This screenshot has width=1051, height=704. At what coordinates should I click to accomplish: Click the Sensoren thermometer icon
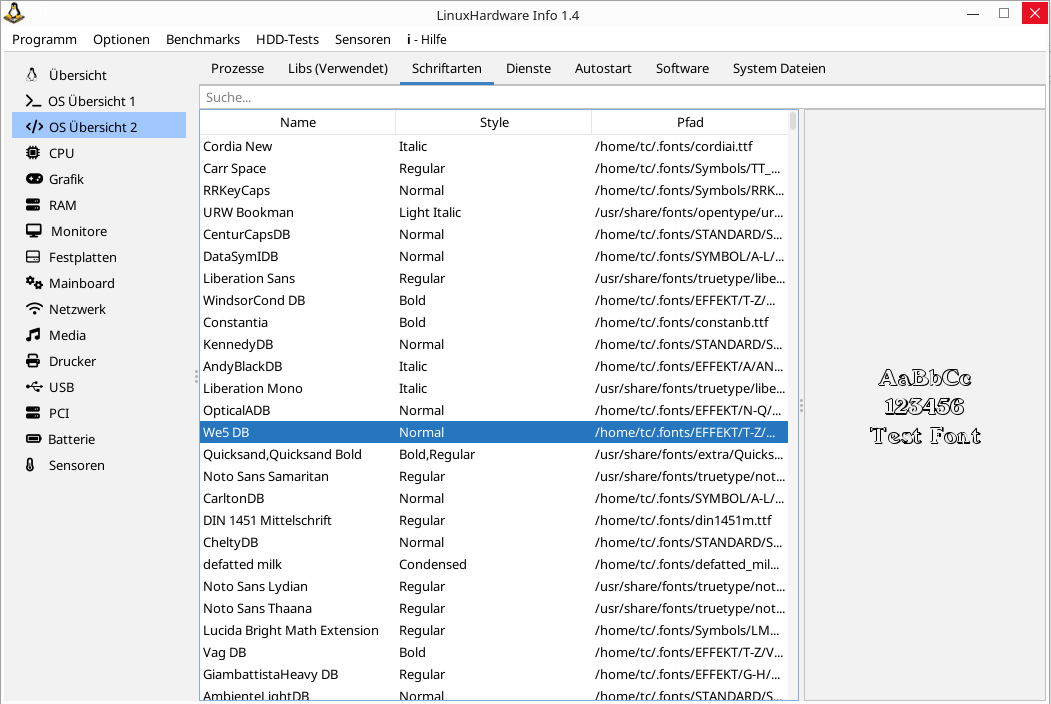point(30,465)
